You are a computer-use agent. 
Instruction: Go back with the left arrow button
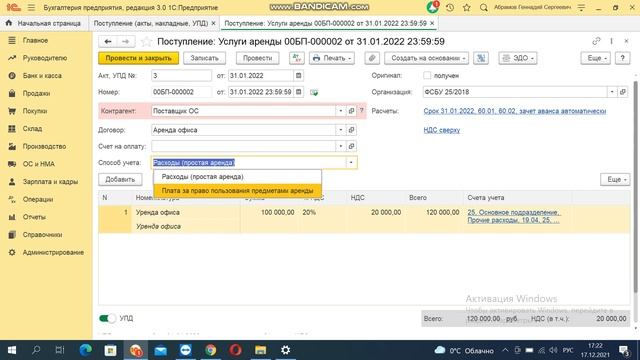[108, 42]
